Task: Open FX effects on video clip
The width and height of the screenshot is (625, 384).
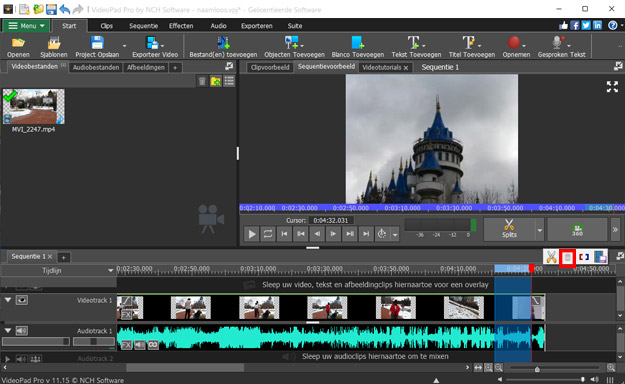Action: tap(126, 315)
